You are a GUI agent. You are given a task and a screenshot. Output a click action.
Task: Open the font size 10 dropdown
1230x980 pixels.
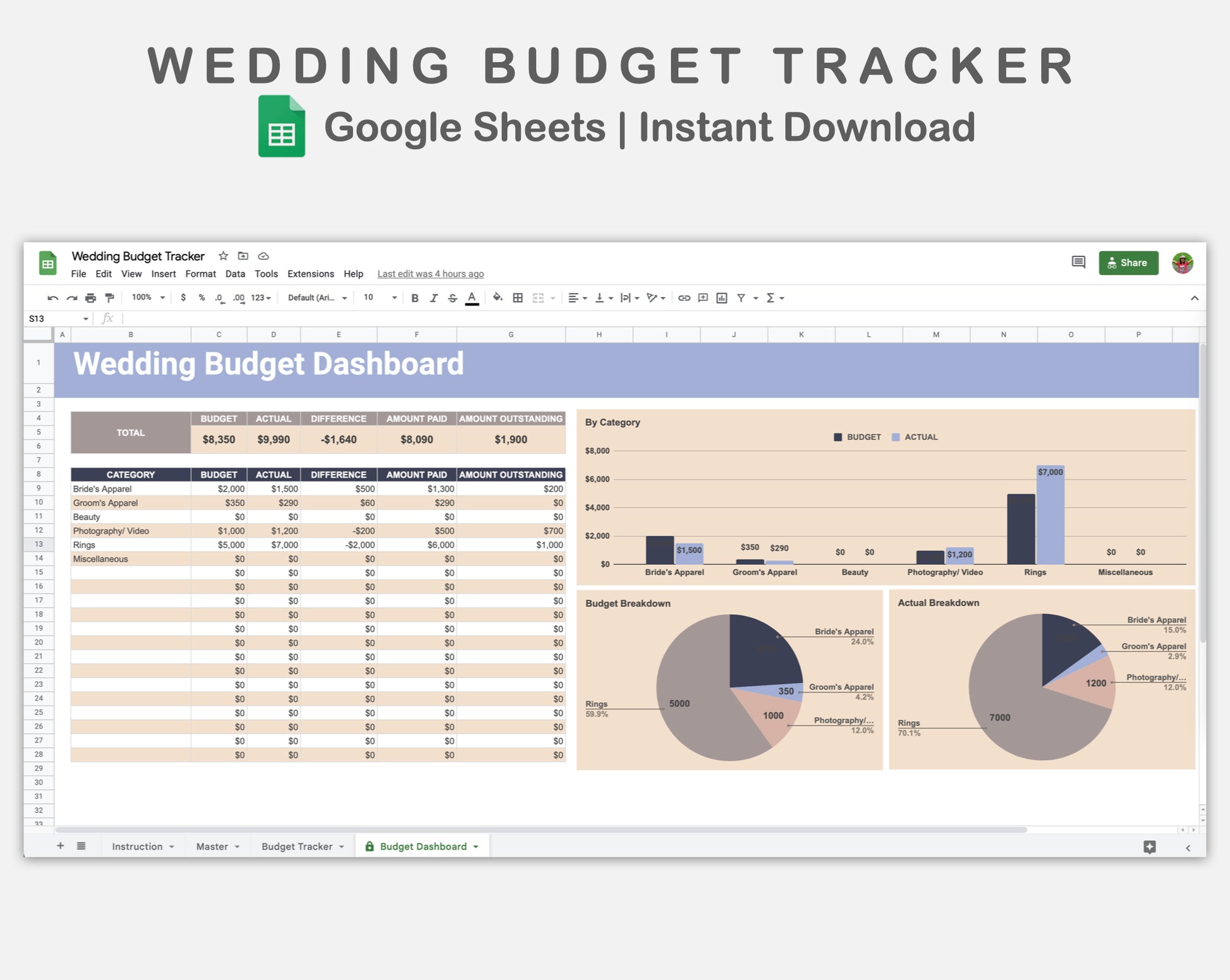click(x=380, y=298)
